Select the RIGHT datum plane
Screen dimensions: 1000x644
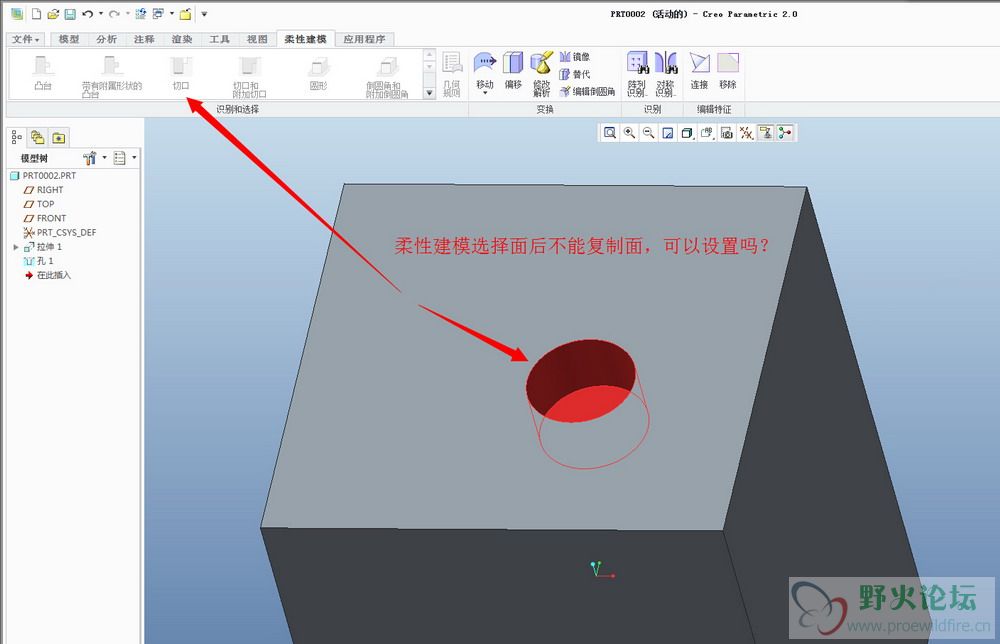point(43,190)
